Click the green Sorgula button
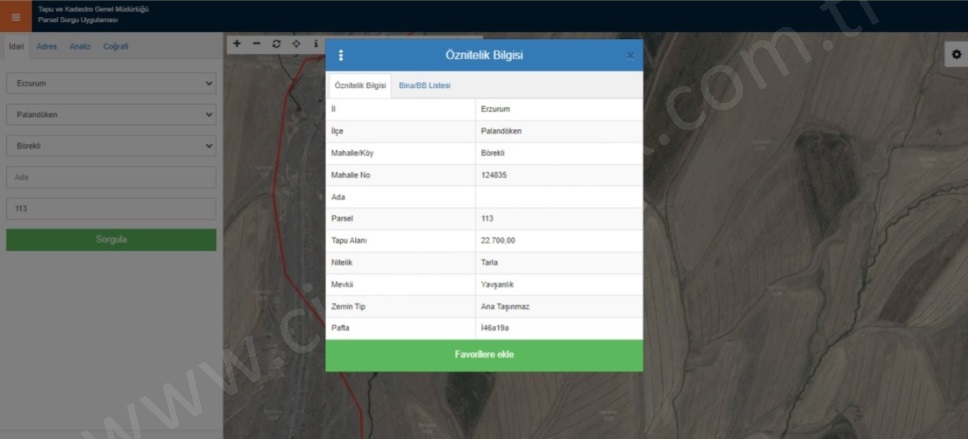Viewport: 968px width, 439px height. (x=111, y=240)
